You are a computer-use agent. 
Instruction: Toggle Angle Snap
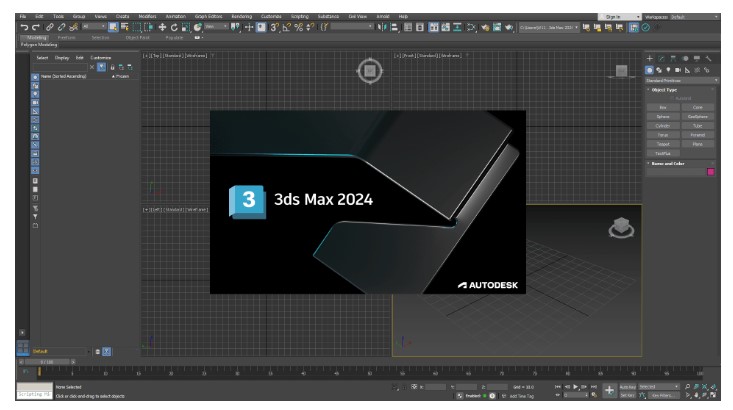(287, 28)
